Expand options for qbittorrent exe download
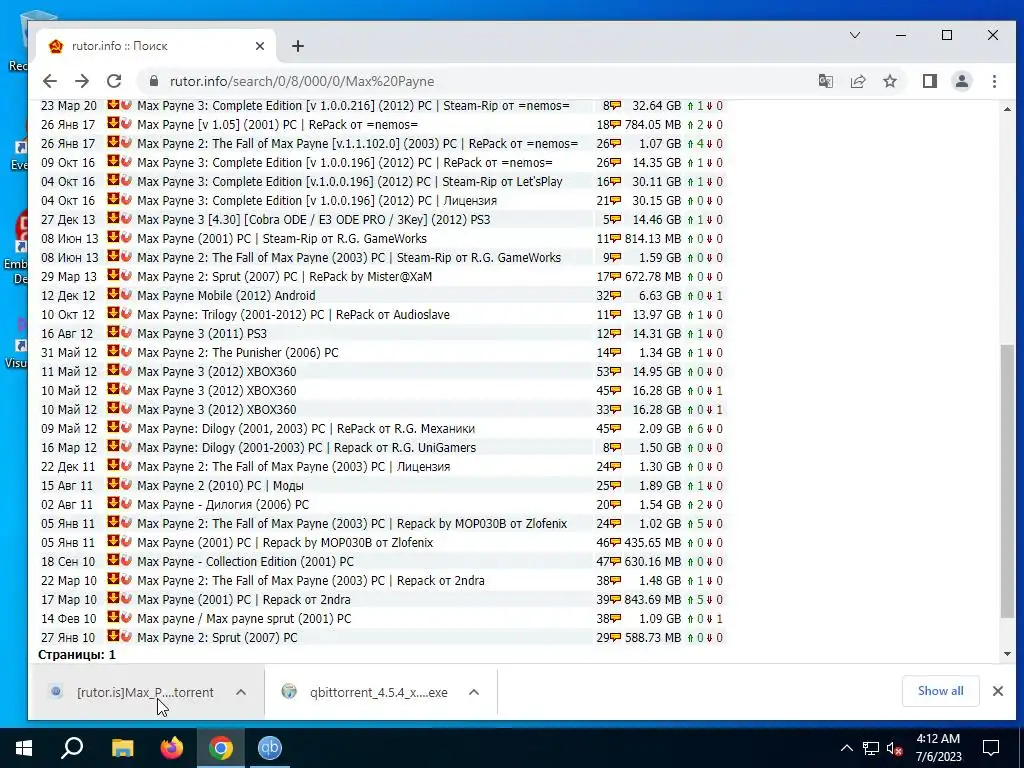 [x=474, y=692]
